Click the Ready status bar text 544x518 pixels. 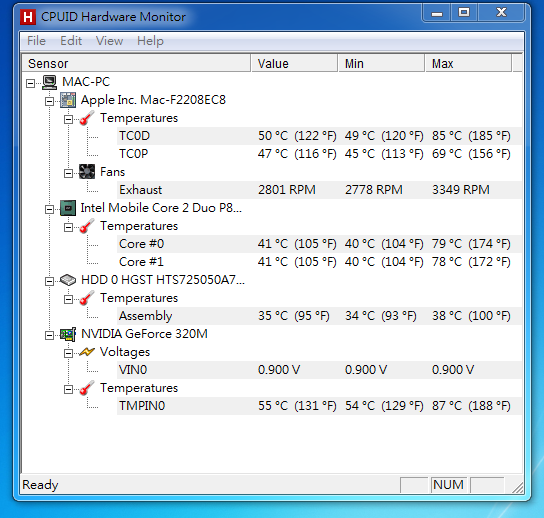40,485
